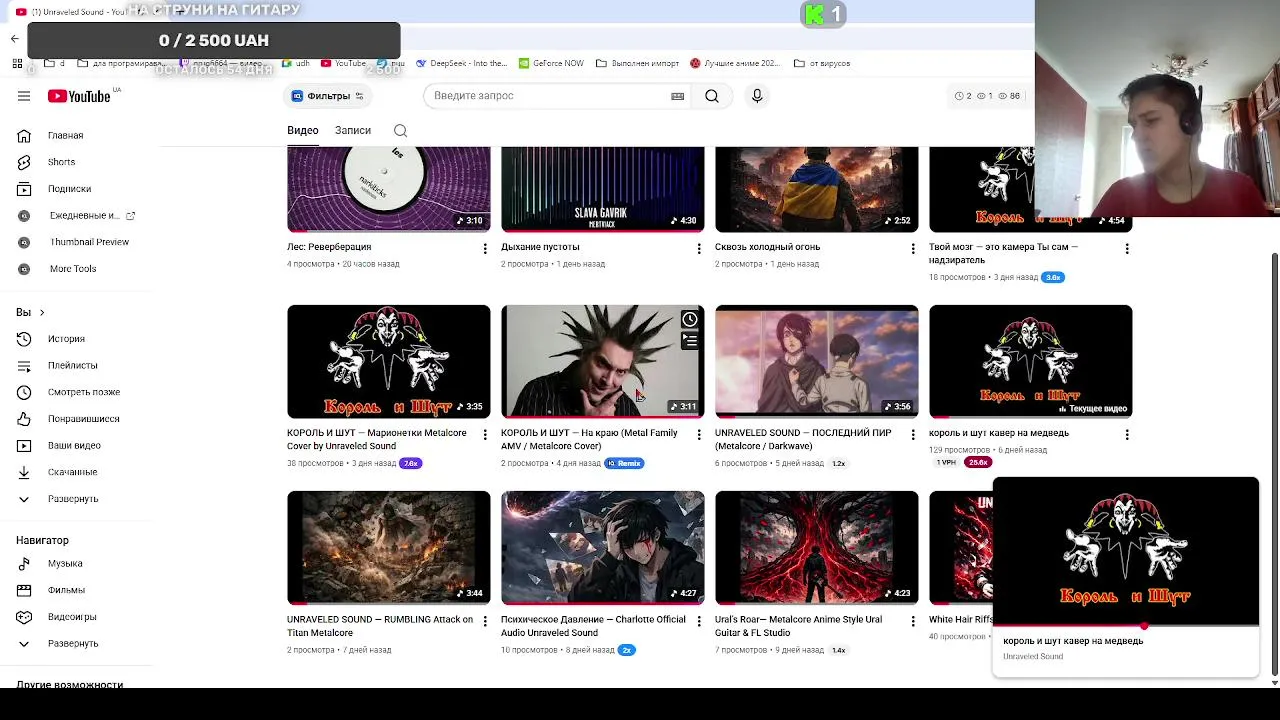The width and height of the screenshot is (1280, 720).
Task: Open options menu for Дыхание пустоты video
Action: tap(699, 248)
